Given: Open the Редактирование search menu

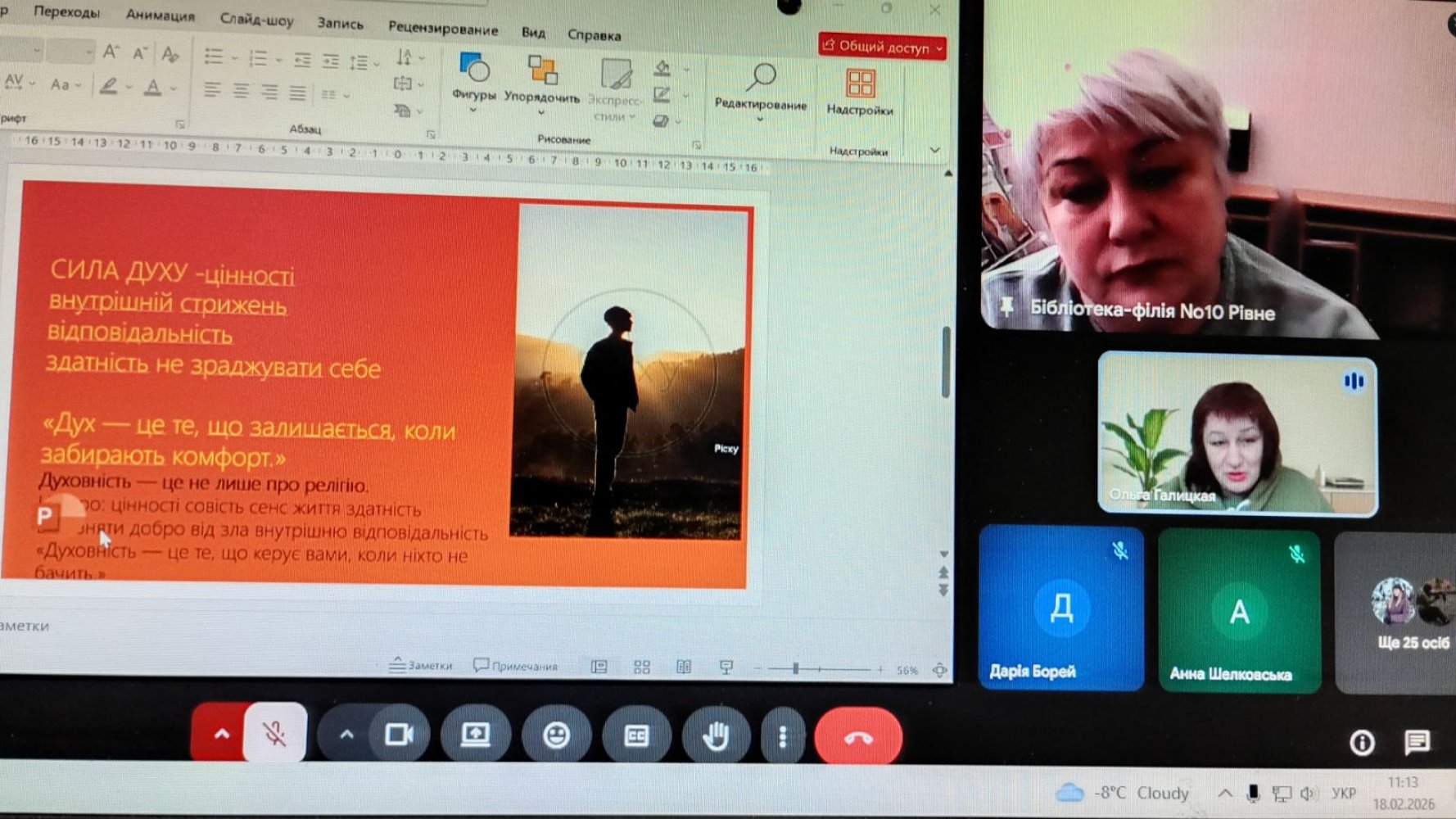Looking at the screenshot, I should coord(760,92).
